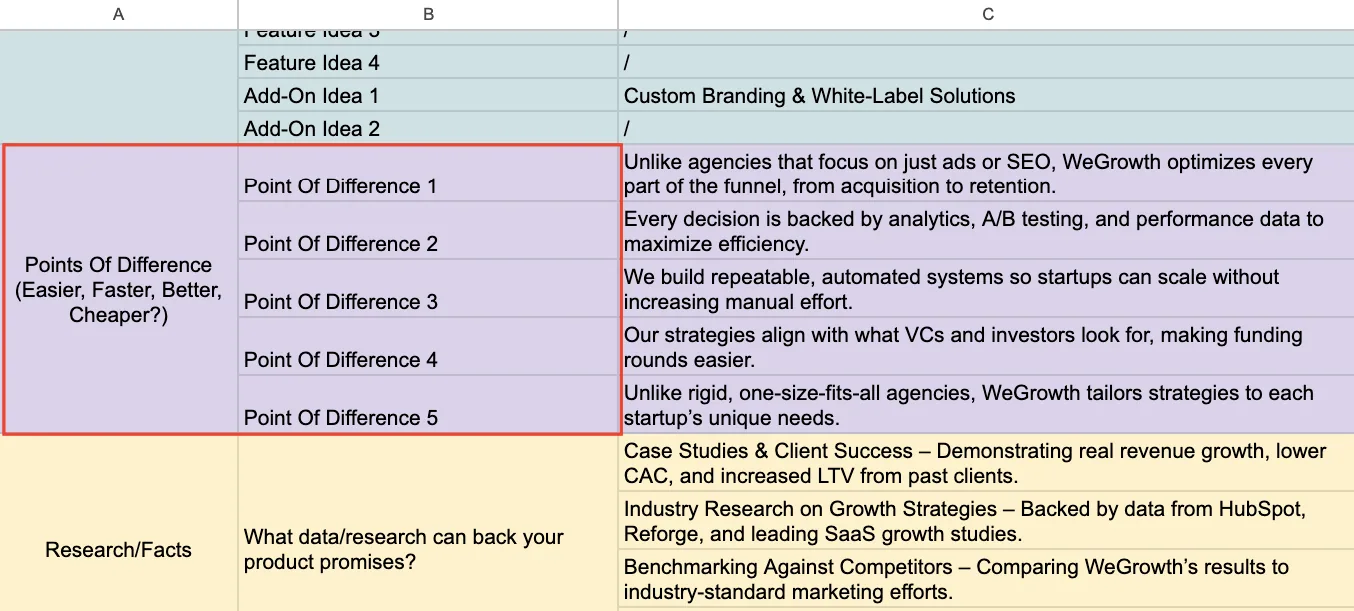Image resolution: width=1354 pixels, height=611 pixels.
Task: Click the Case Studies & Client Success cell
Action: point(986,463)
